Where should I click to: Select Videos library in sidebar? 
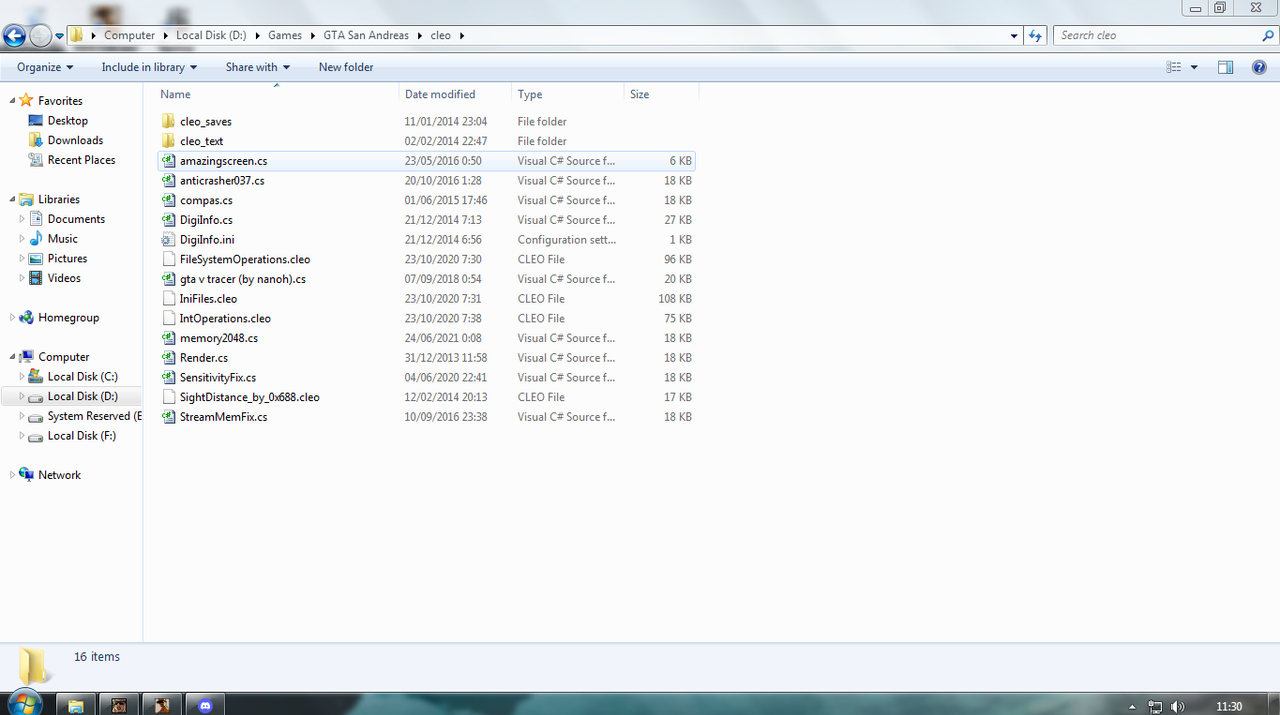point(64,278)
